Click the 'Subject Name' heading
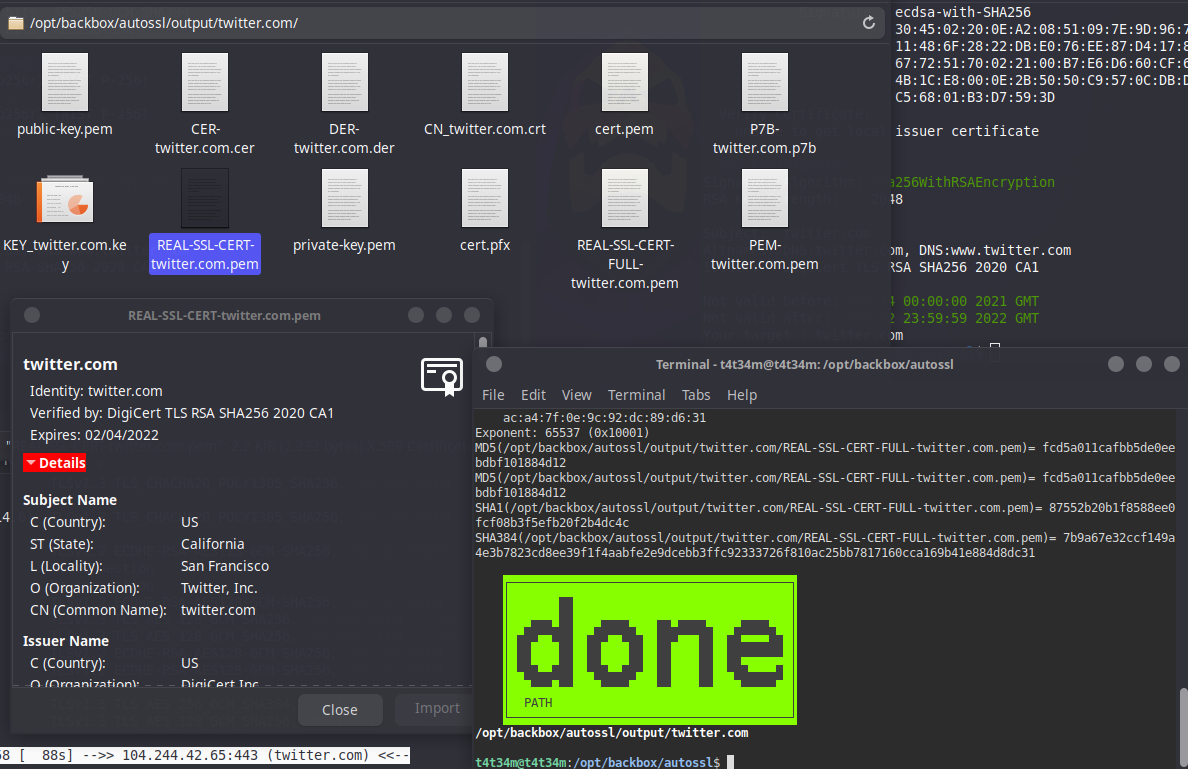The height and width of the screenshot is (769, 1188). coord(70,500)
